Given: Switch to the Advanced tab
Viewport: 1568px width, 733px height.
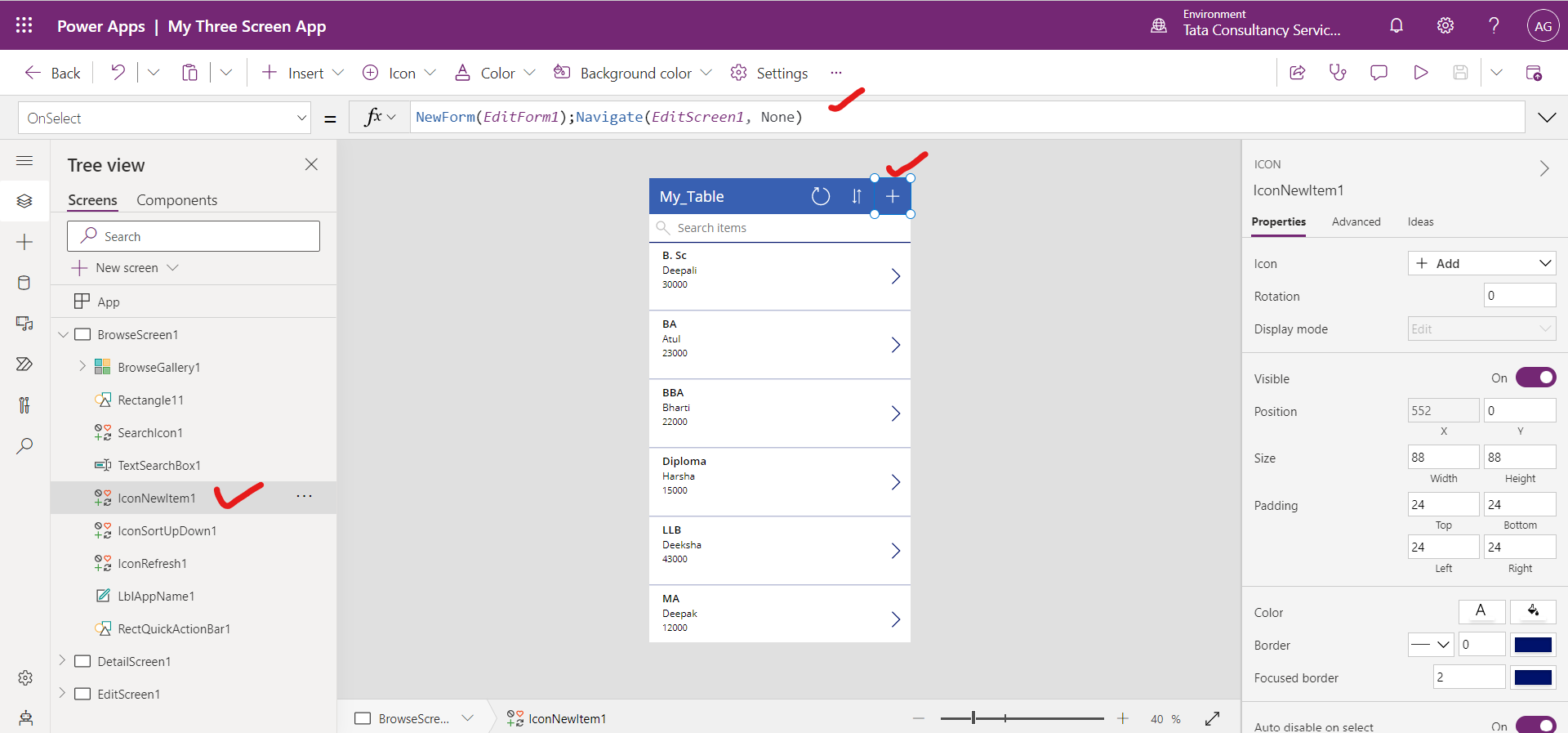Looking at the screenshot, I should pos(1356,221).
